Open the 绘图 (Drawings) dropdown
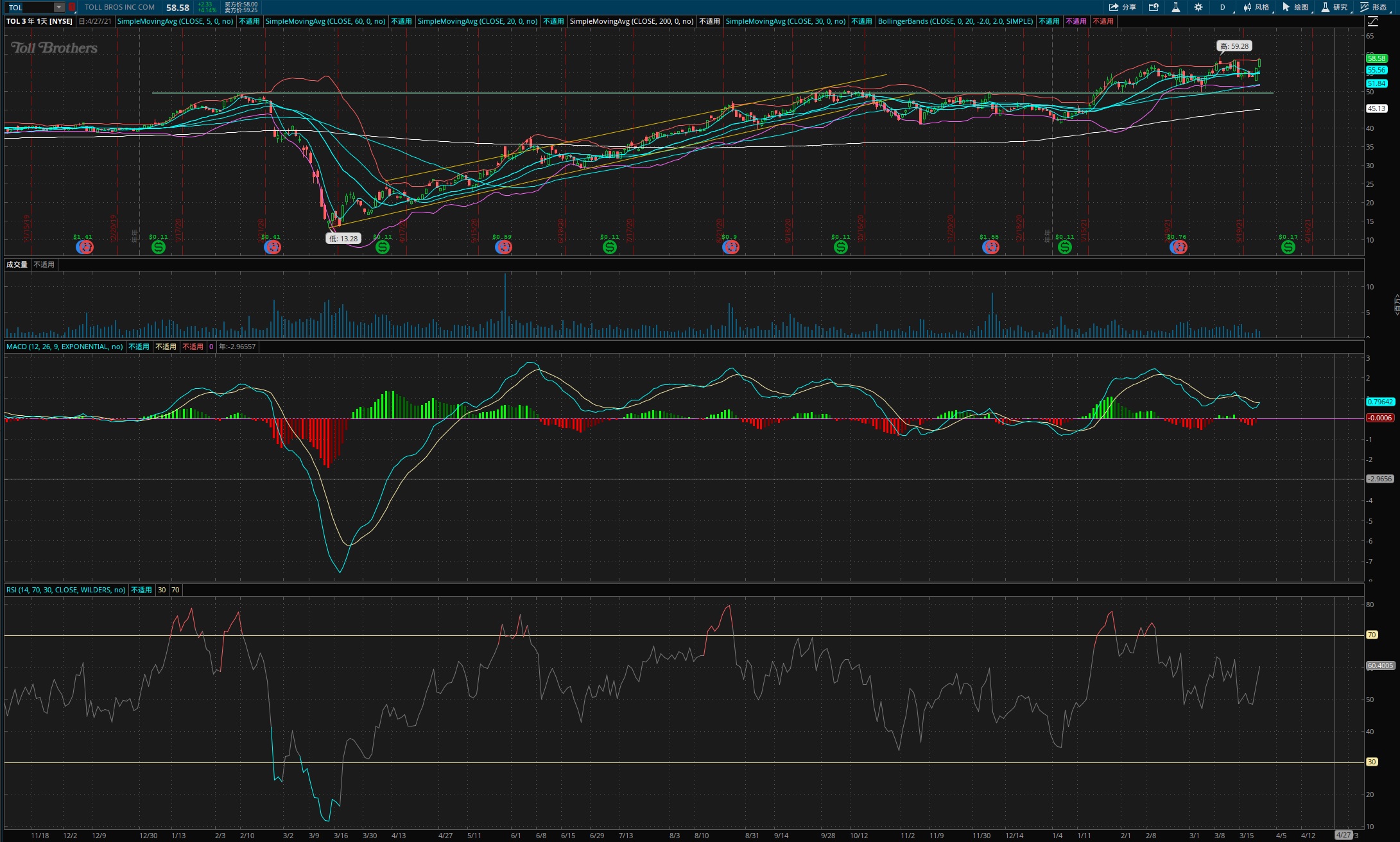 (x=1295, y=7)
